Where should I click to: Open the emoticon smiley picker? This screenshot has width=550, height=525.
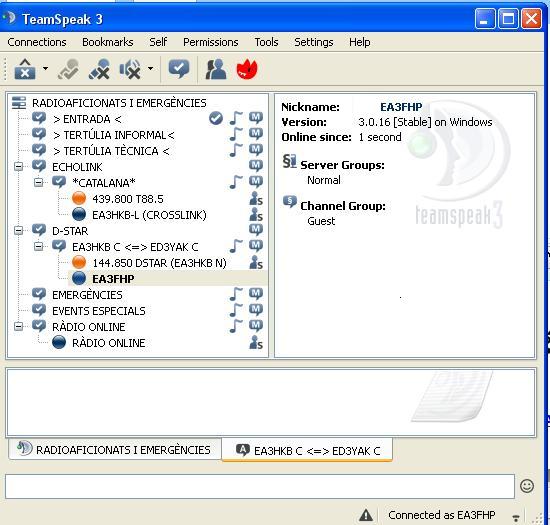tap(526, 486)
